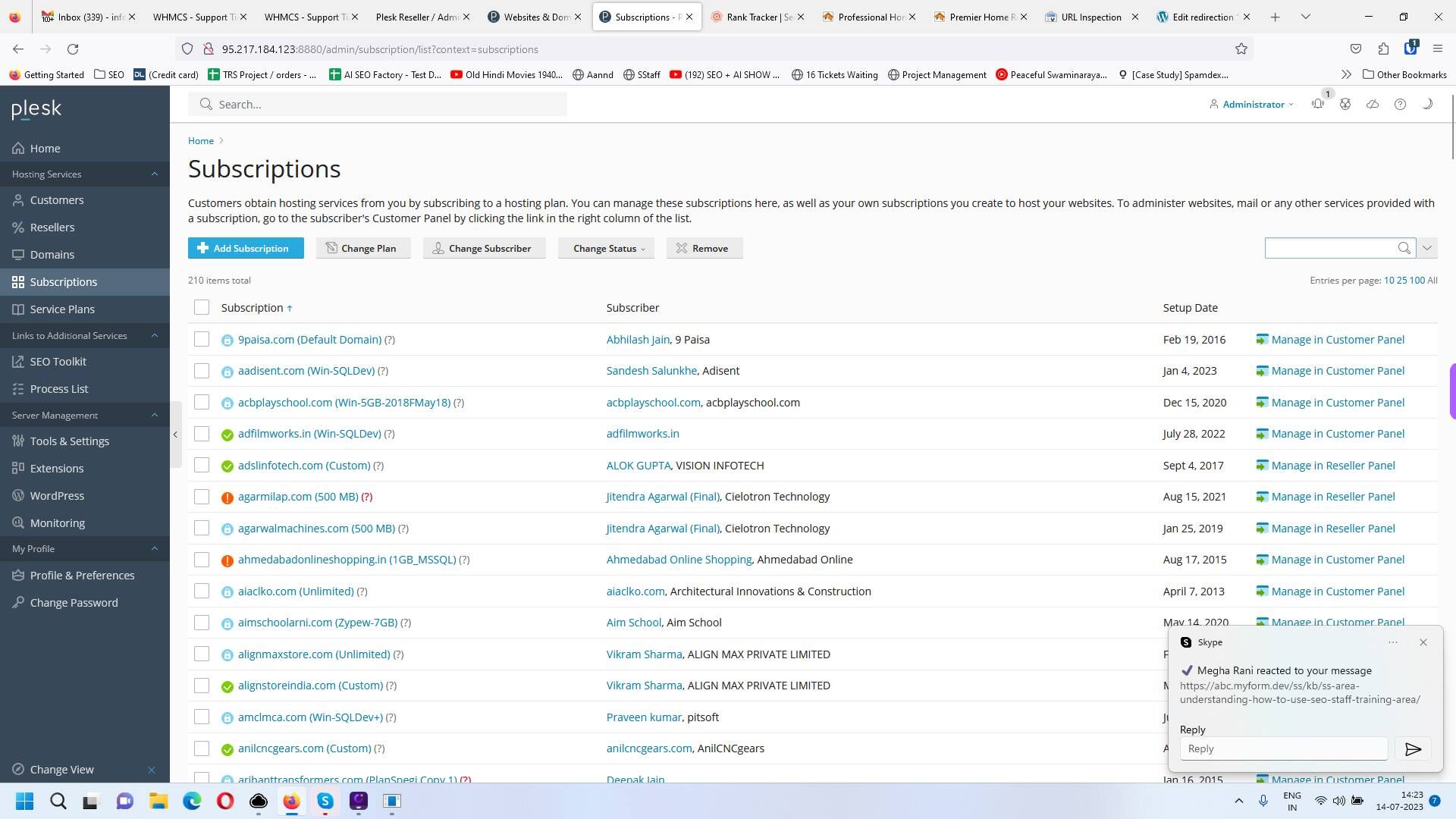Switch to the URL Inspection tab

point(1090,17)
